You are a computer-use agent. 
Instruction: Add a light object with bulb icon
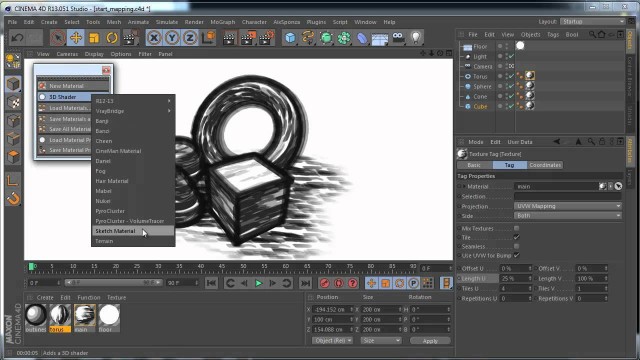416,38
